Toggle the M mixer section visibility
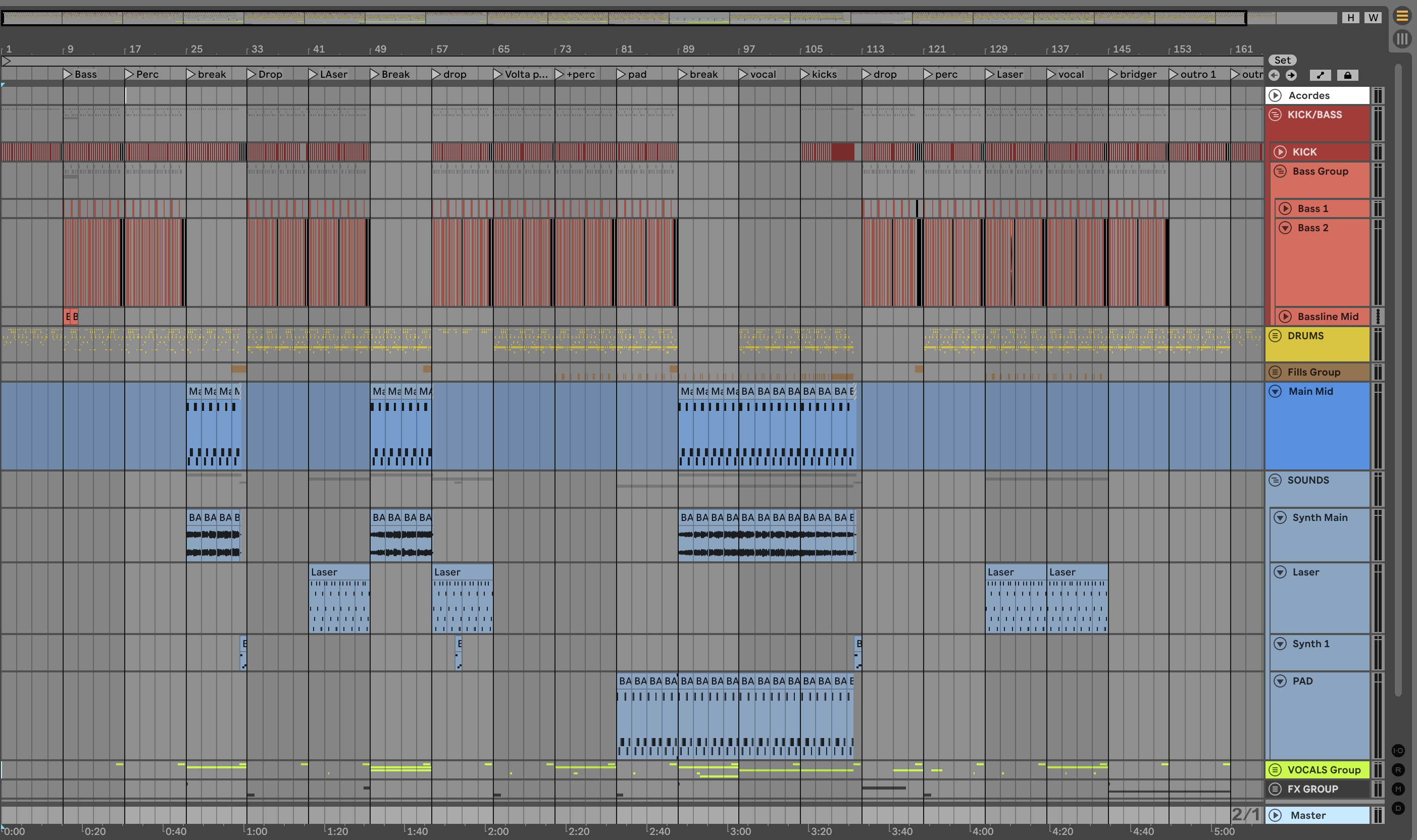Image resolution: width=1417 pixels, height=840 pixels. tap(1398, 789)
